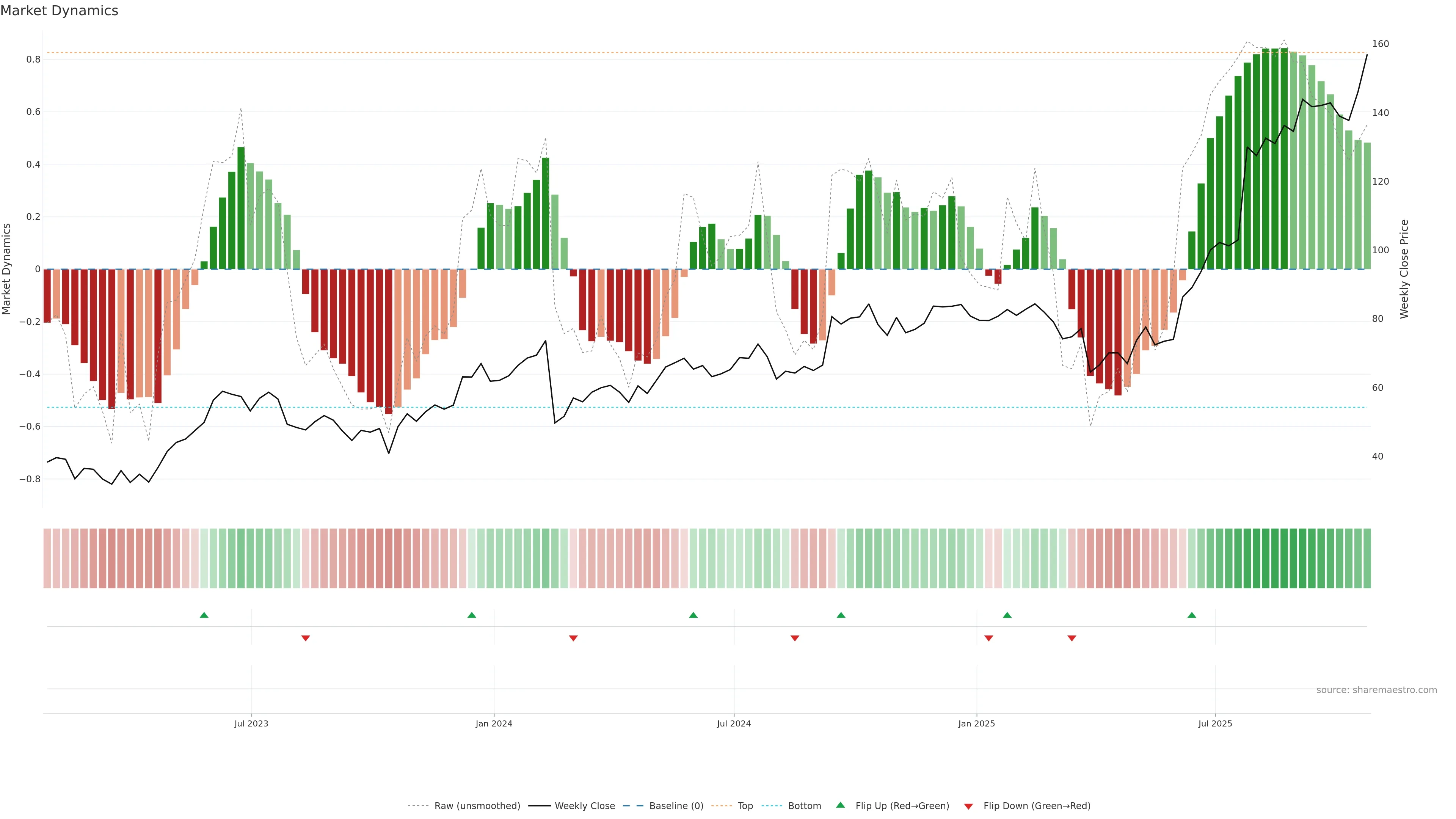Toggle the Weekly Close legend entry
This screenshot has width=1456, height=819.
(x=584, y=806)
